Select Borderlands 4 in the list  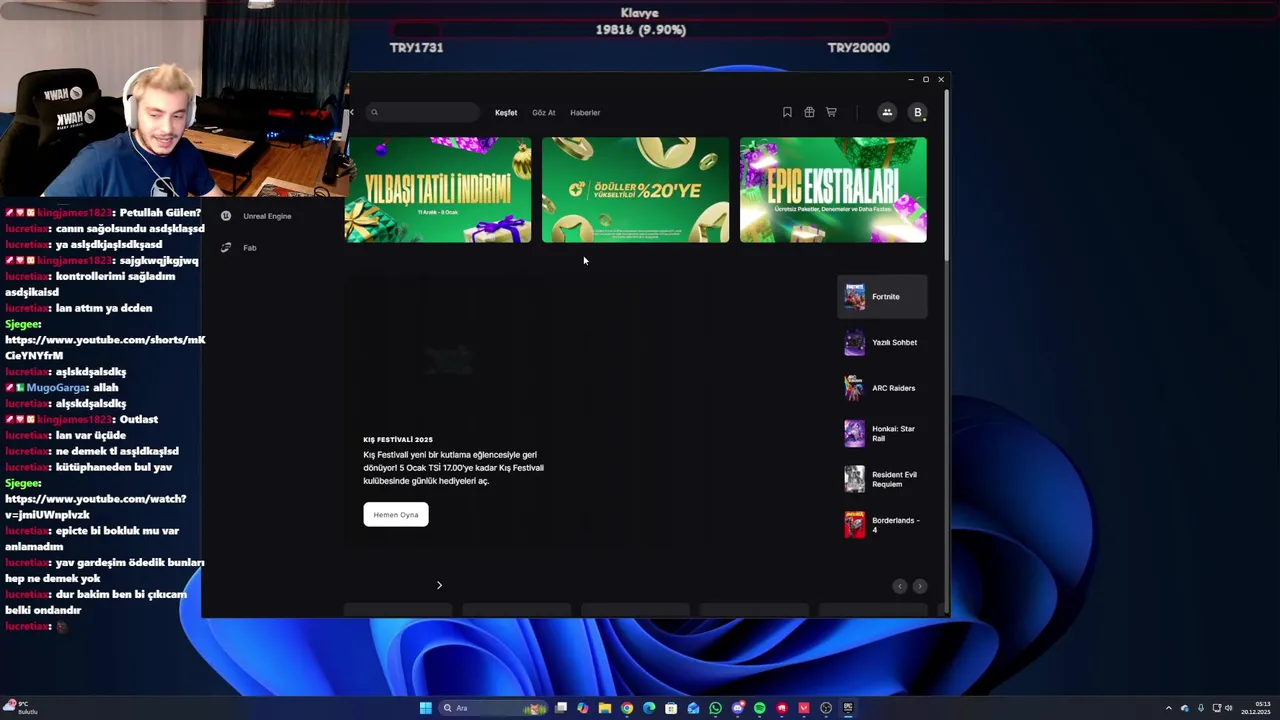click(x=882, y=525)
